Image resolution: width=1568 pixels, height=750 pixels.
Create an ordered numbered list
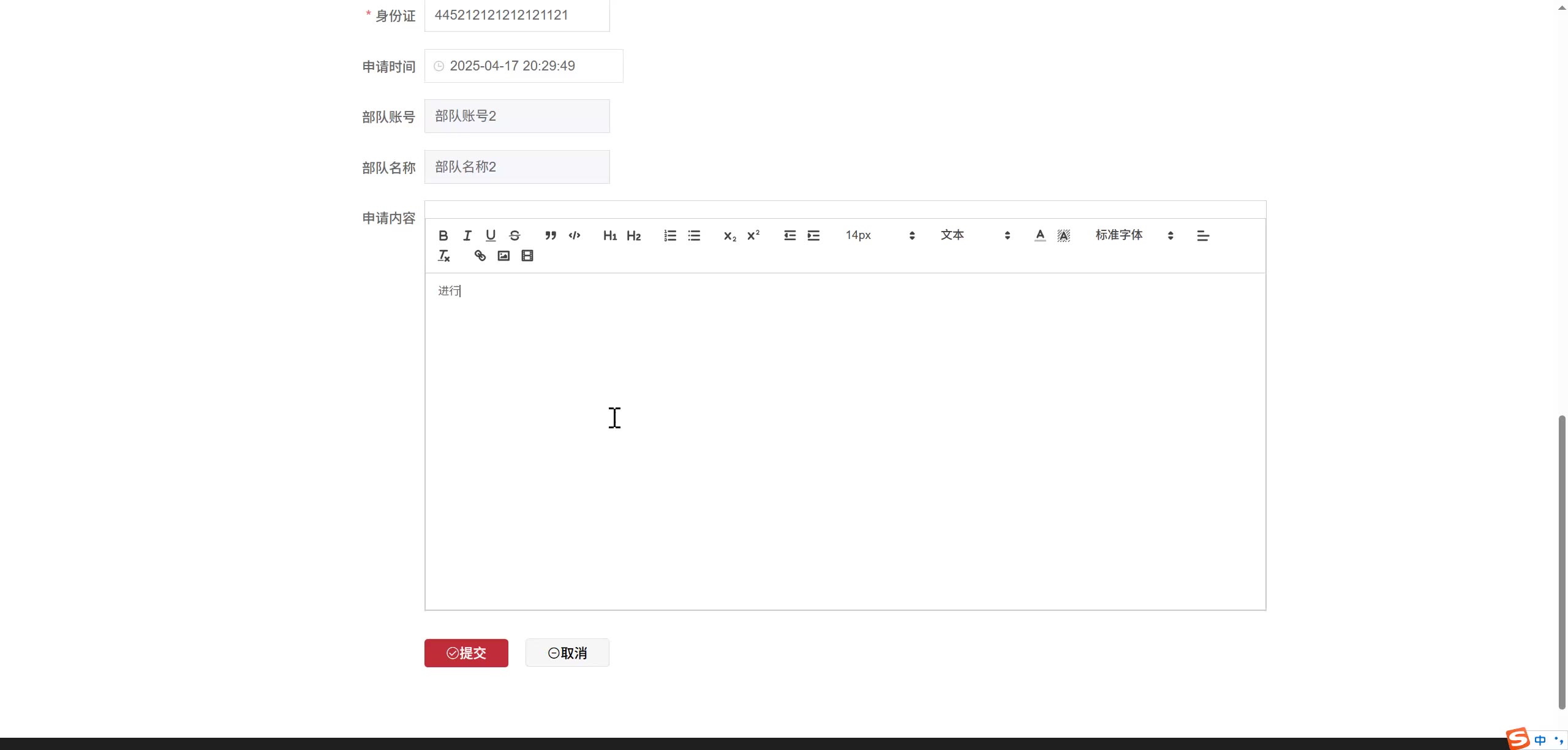click(670, 235)
